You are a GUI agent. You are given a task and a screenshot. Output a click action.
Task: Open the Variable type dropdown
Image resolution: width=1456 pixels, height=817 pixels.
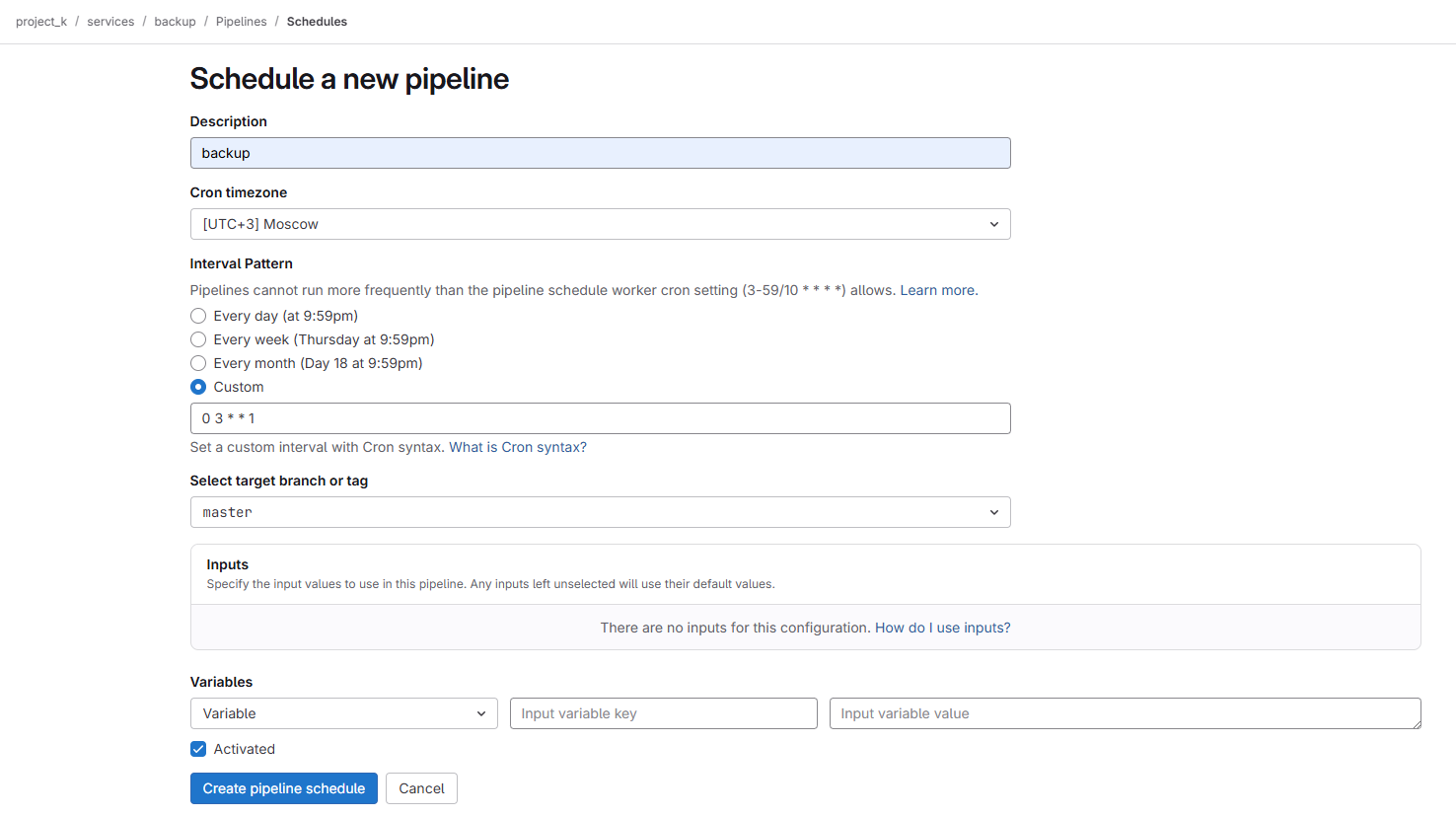[343, 713]
